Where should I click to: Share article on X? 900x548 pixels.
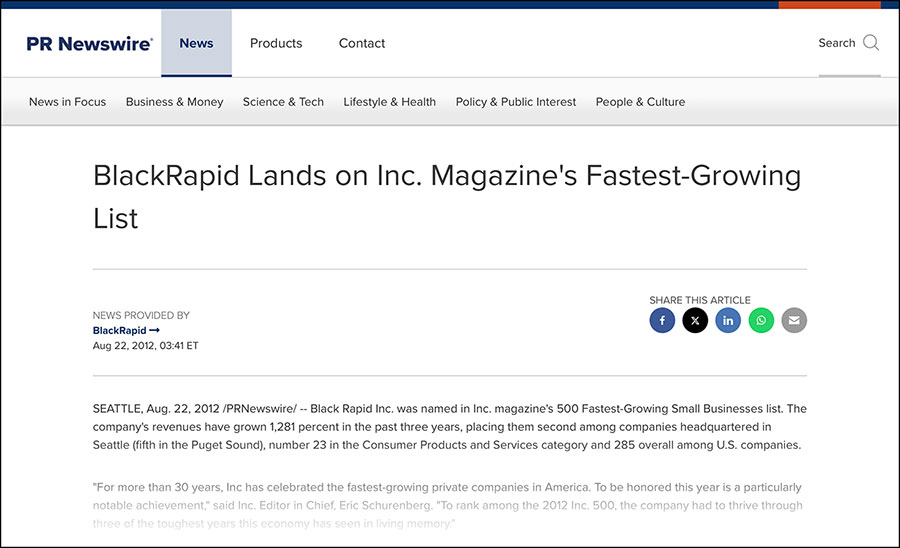click(x=695, y=320)
